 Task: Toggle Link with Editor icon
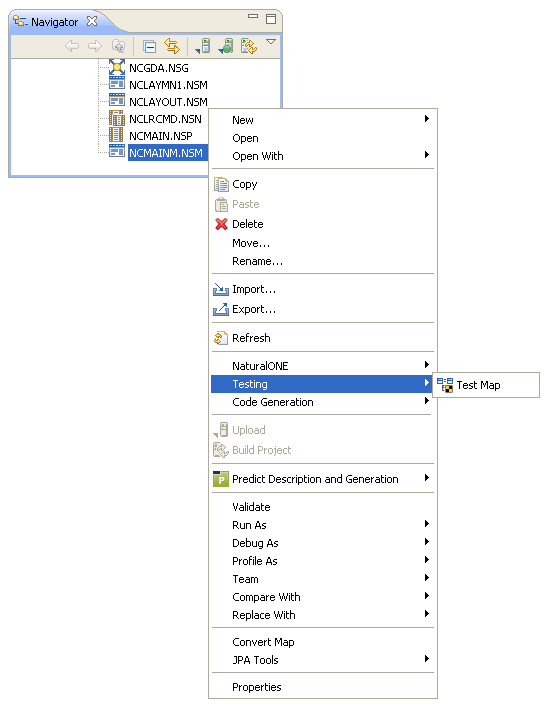pos(172,46)
